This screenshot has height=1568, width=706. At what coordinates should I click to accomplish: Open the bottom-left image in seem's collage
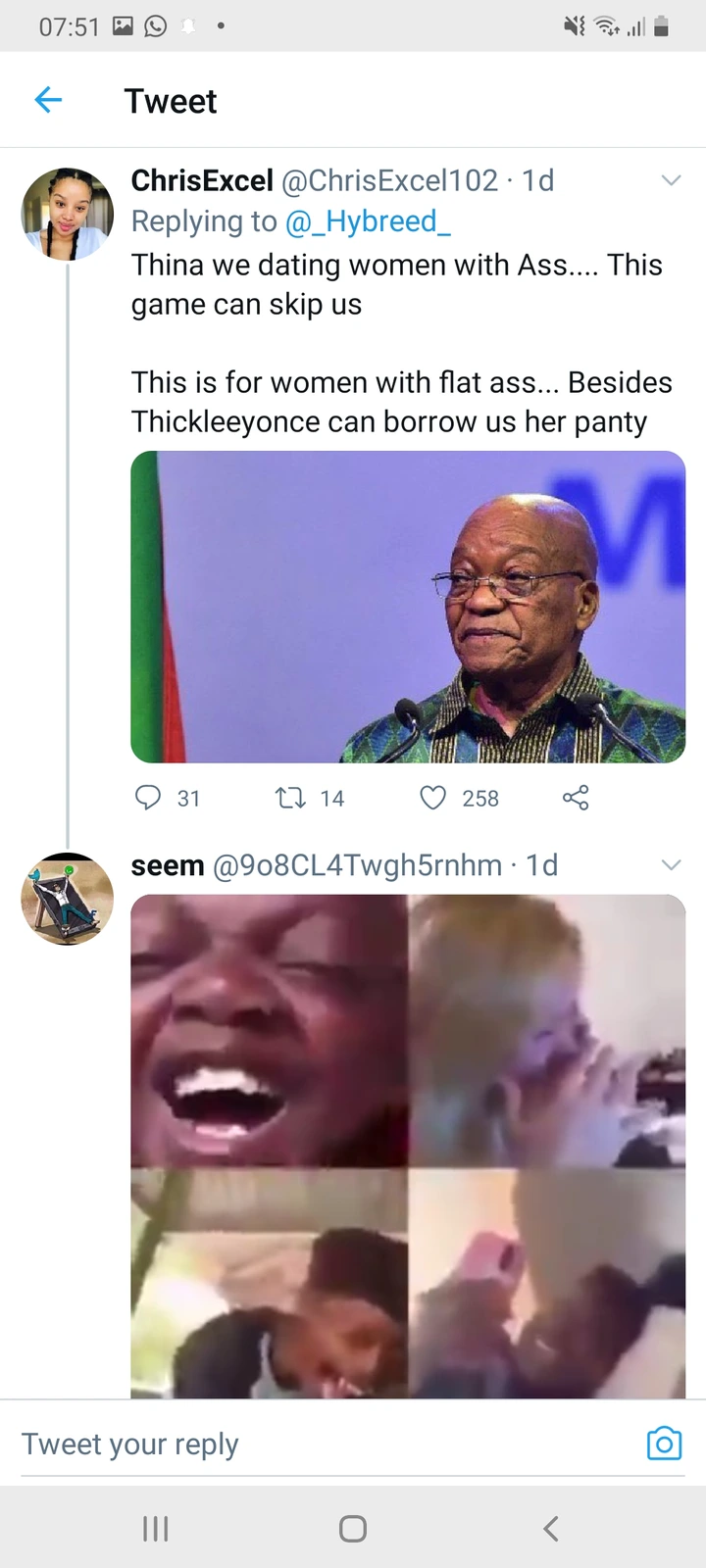(269, 1284)
